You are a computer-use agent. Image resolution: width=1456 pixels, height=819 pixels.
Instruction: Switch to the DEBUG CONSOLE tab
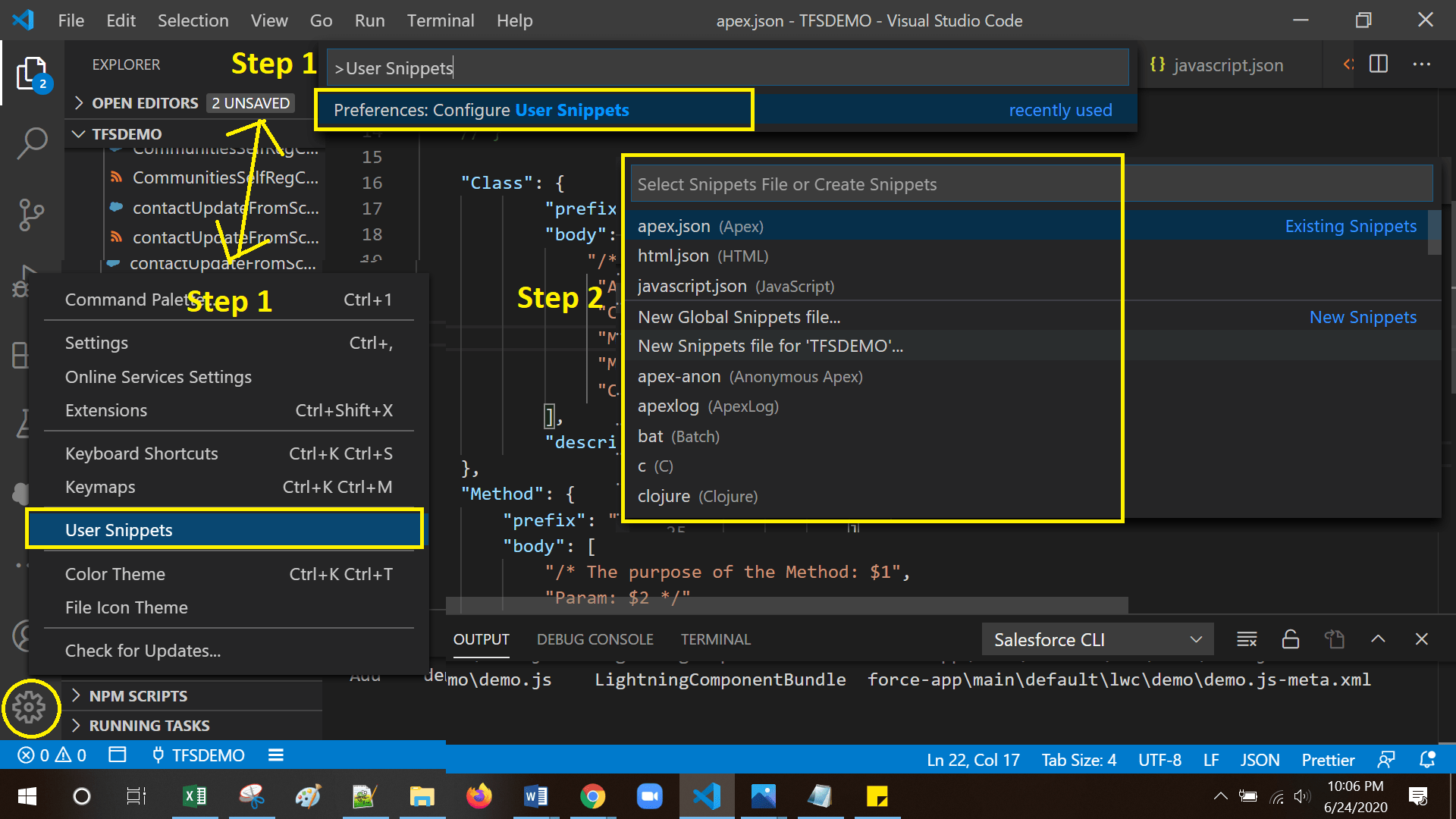595,639
